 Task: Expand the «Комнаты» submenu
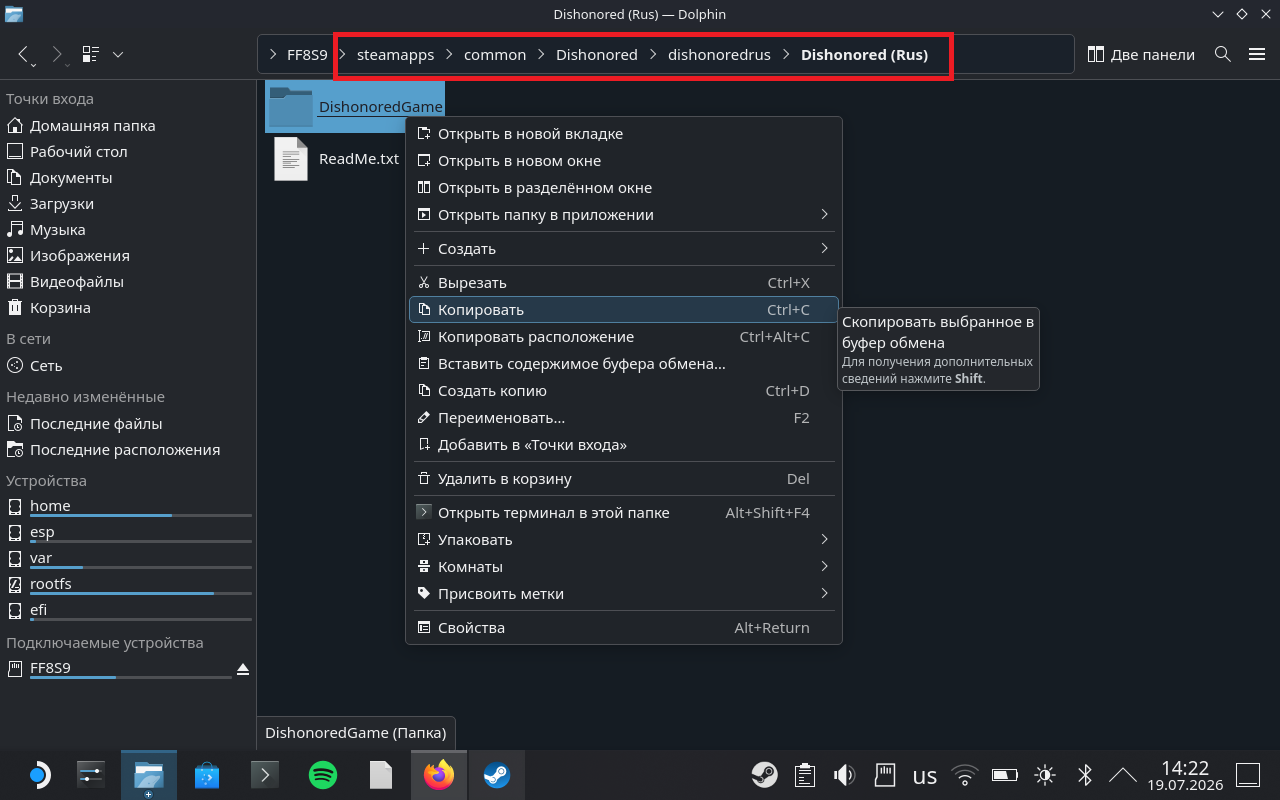point(624,567)
